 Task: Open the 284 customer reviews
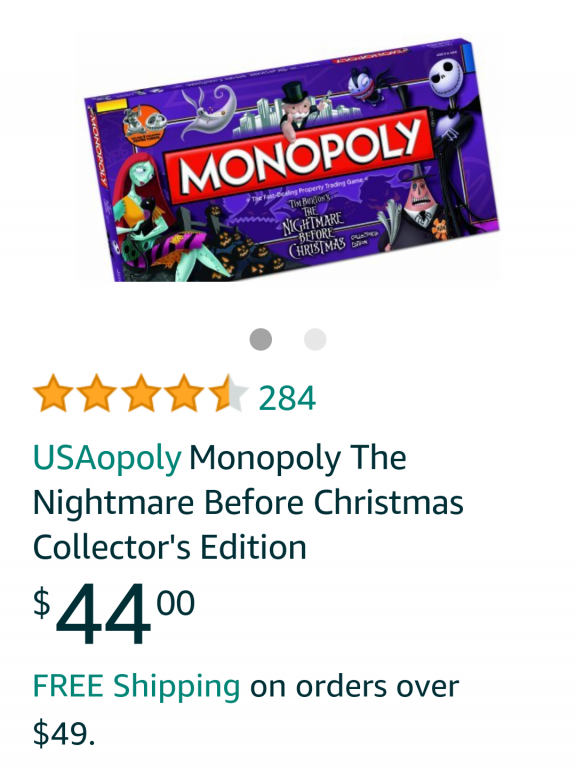point(287,398)
